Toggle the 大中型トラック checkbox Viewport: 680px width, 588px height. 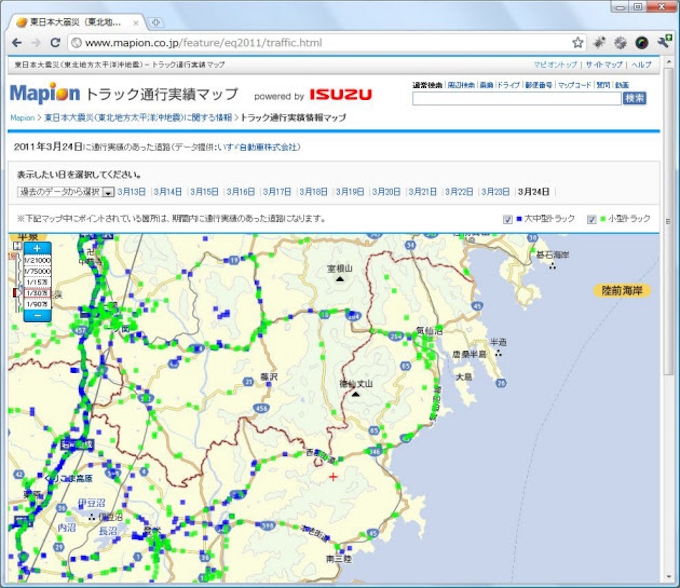pyautogui.click(x=507, y=219)
